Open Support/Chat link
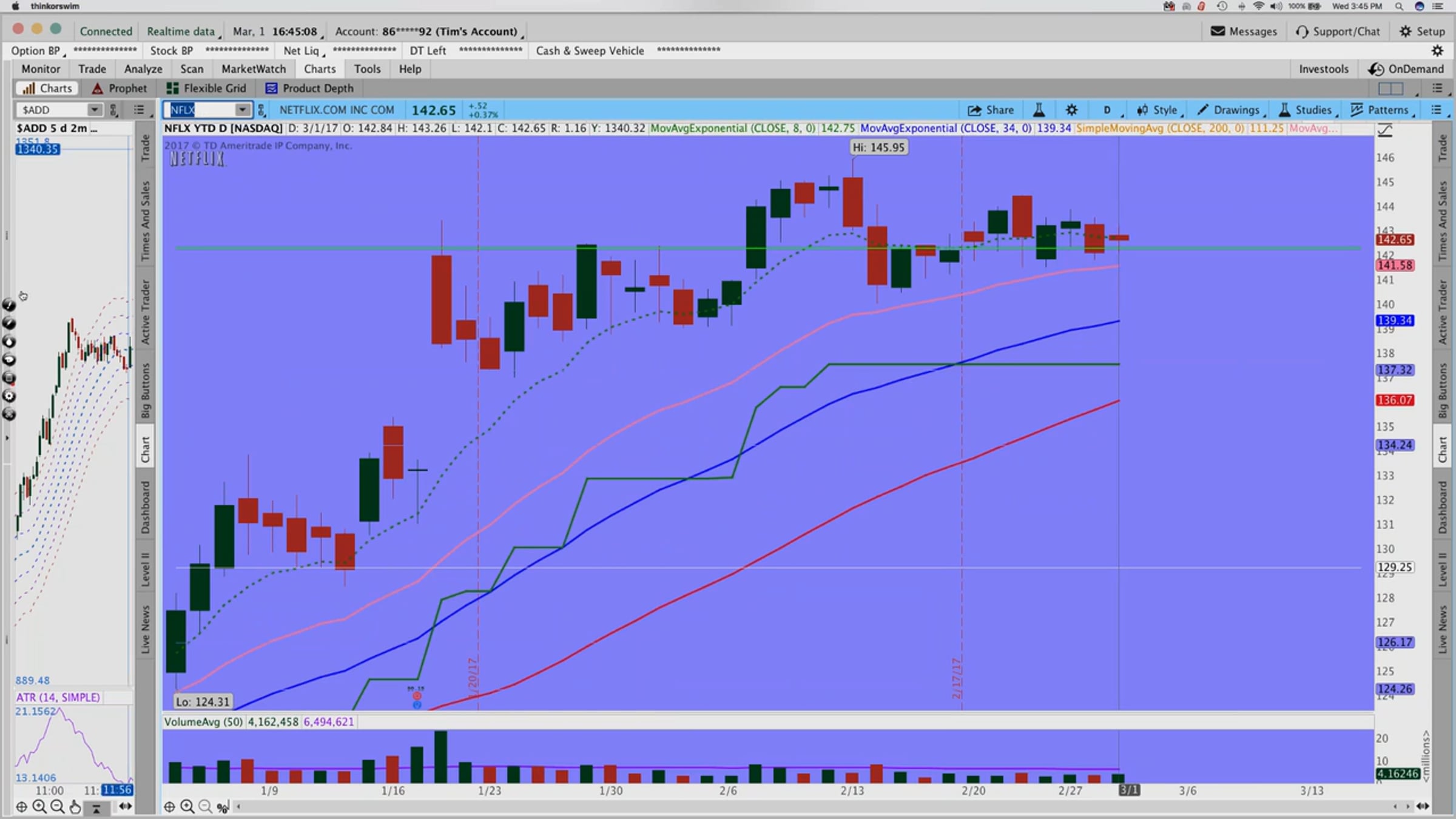The width and height of the screenshot is (1456, 819). 1338,31
